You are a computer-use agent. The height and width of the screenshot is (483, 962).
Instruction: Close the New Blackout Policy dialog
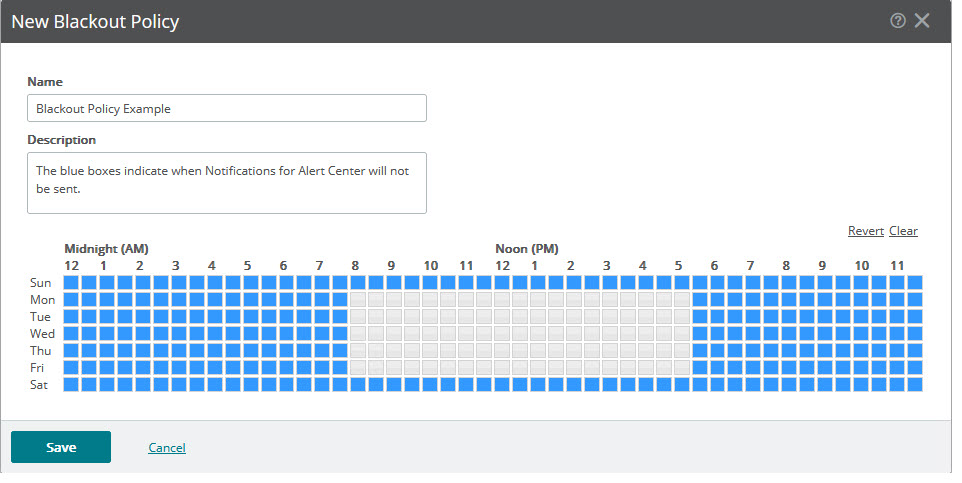[x=922, y=21]
